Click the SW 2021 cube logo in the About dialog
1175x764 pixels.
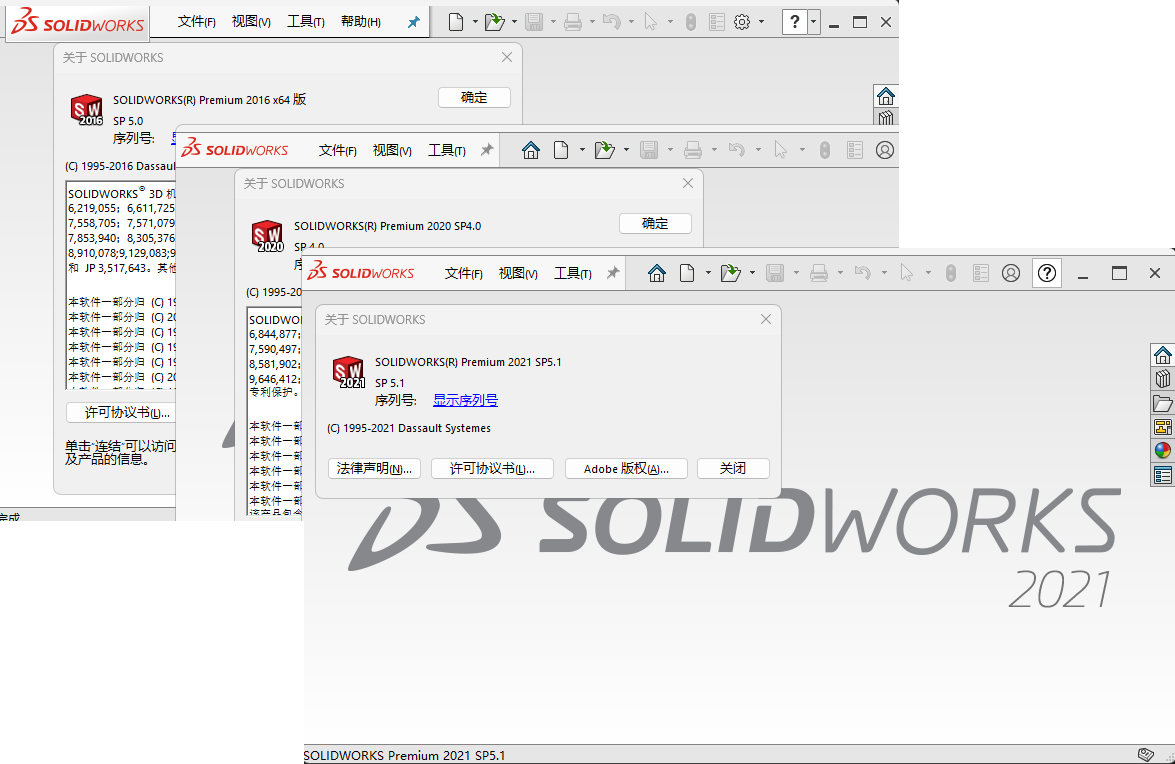click(348, 372)
